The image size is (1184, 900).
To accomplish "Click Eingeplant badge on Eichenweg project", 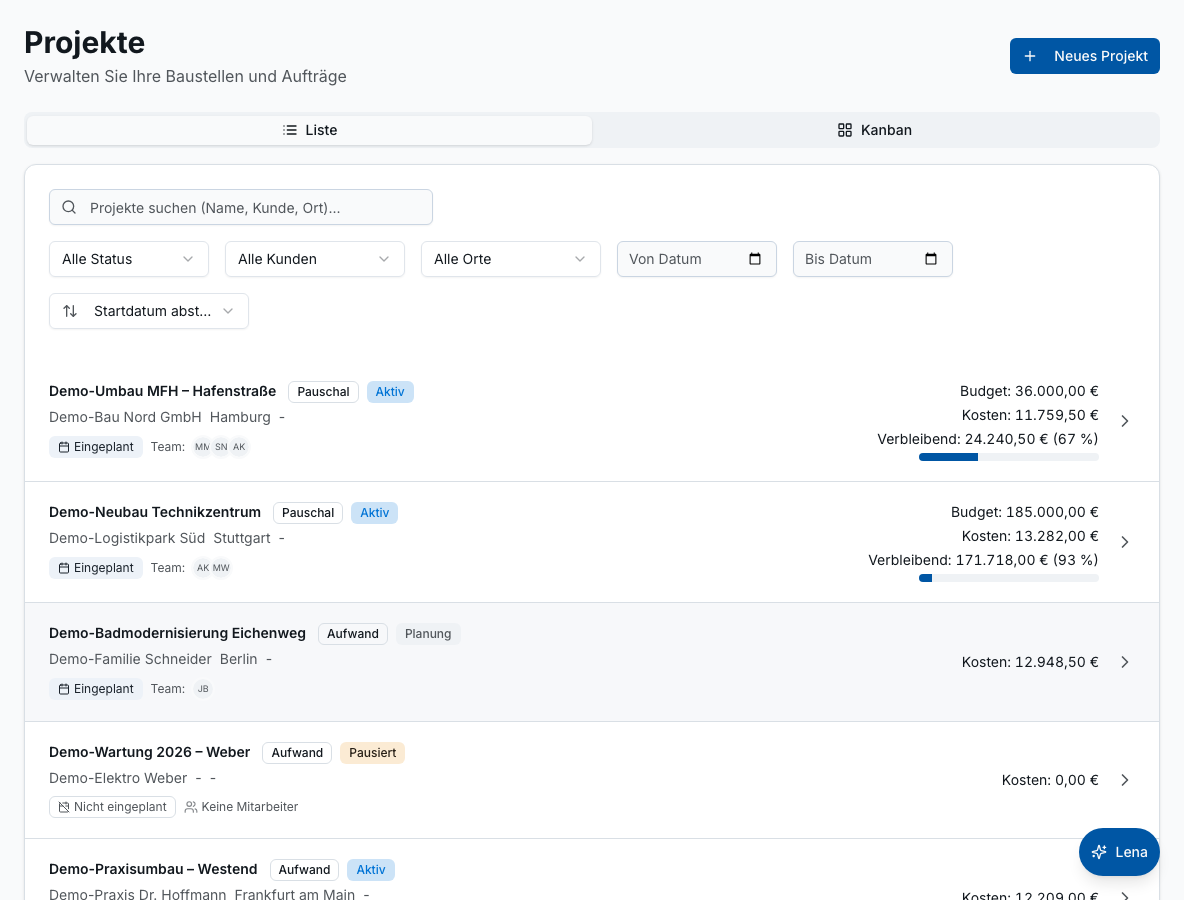I will click(96, 689).
